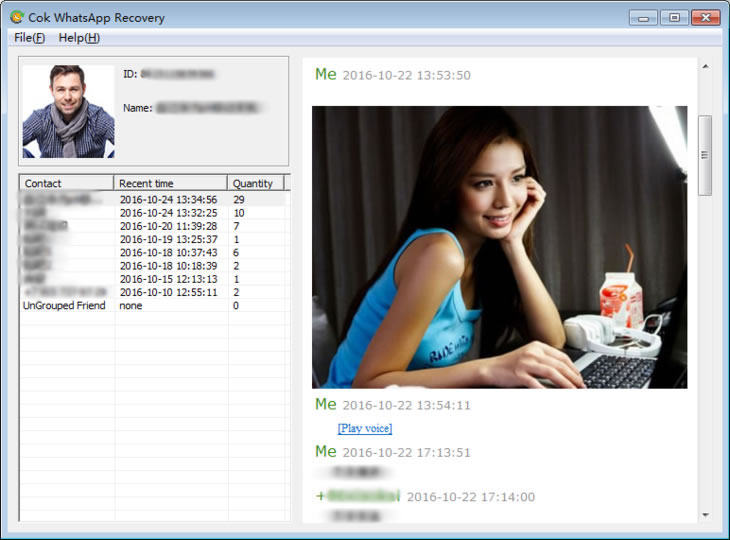Click the profile avatar photo
Viewport: 730px width, 540px height.
(69, 111)
